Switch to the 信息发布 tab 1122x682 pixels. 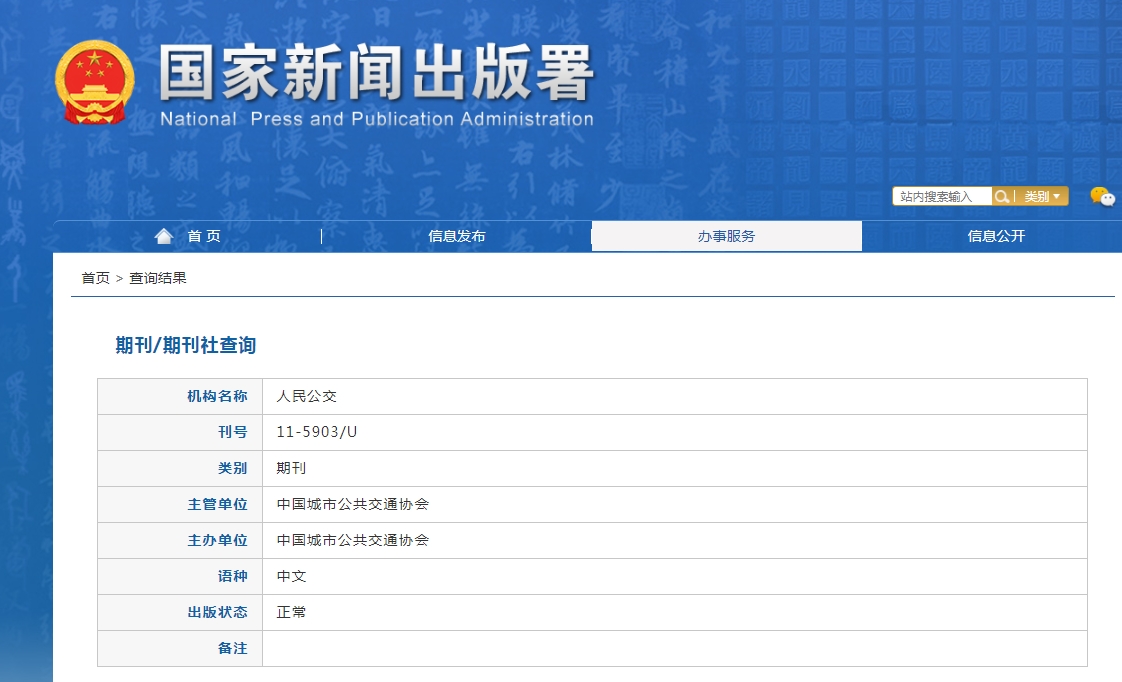pos(457,236)
